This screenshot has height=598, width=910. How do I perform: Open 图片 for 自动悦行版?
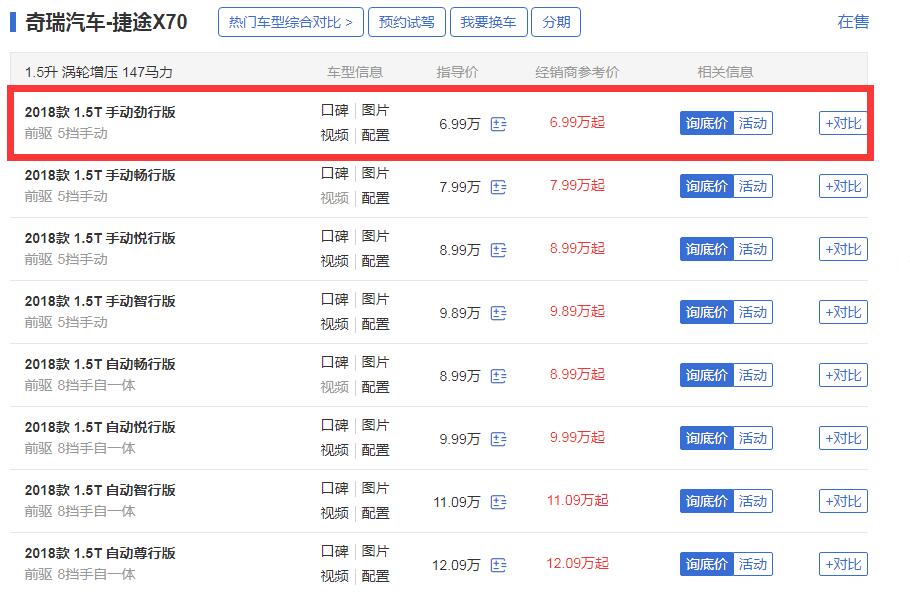pos(375,426)
